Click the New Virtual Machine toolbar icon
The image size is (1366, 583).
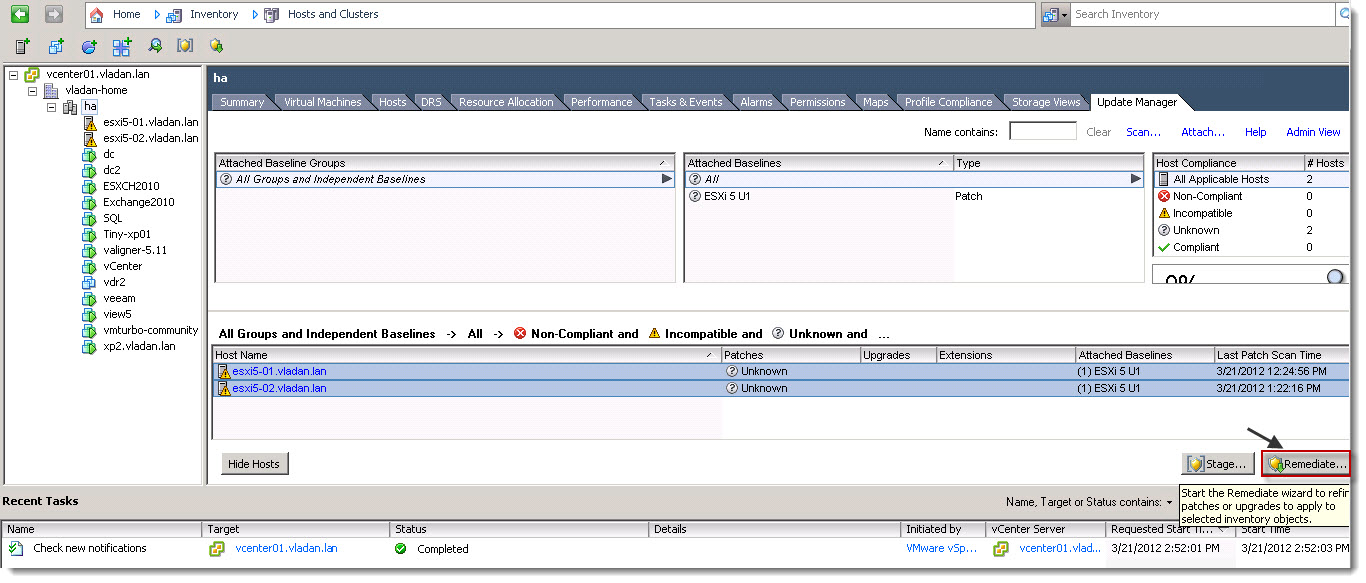click(56, 46)
